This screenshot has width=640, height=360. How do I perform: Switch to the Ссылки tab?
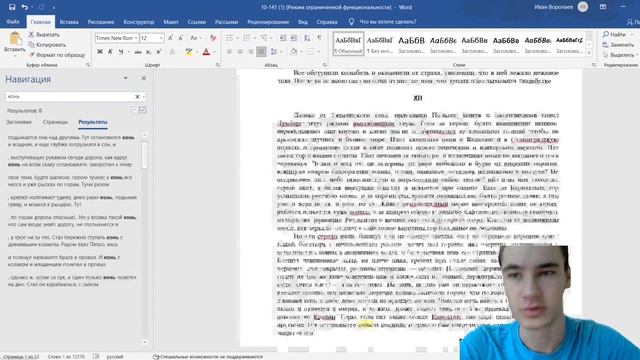pos(197,22)
